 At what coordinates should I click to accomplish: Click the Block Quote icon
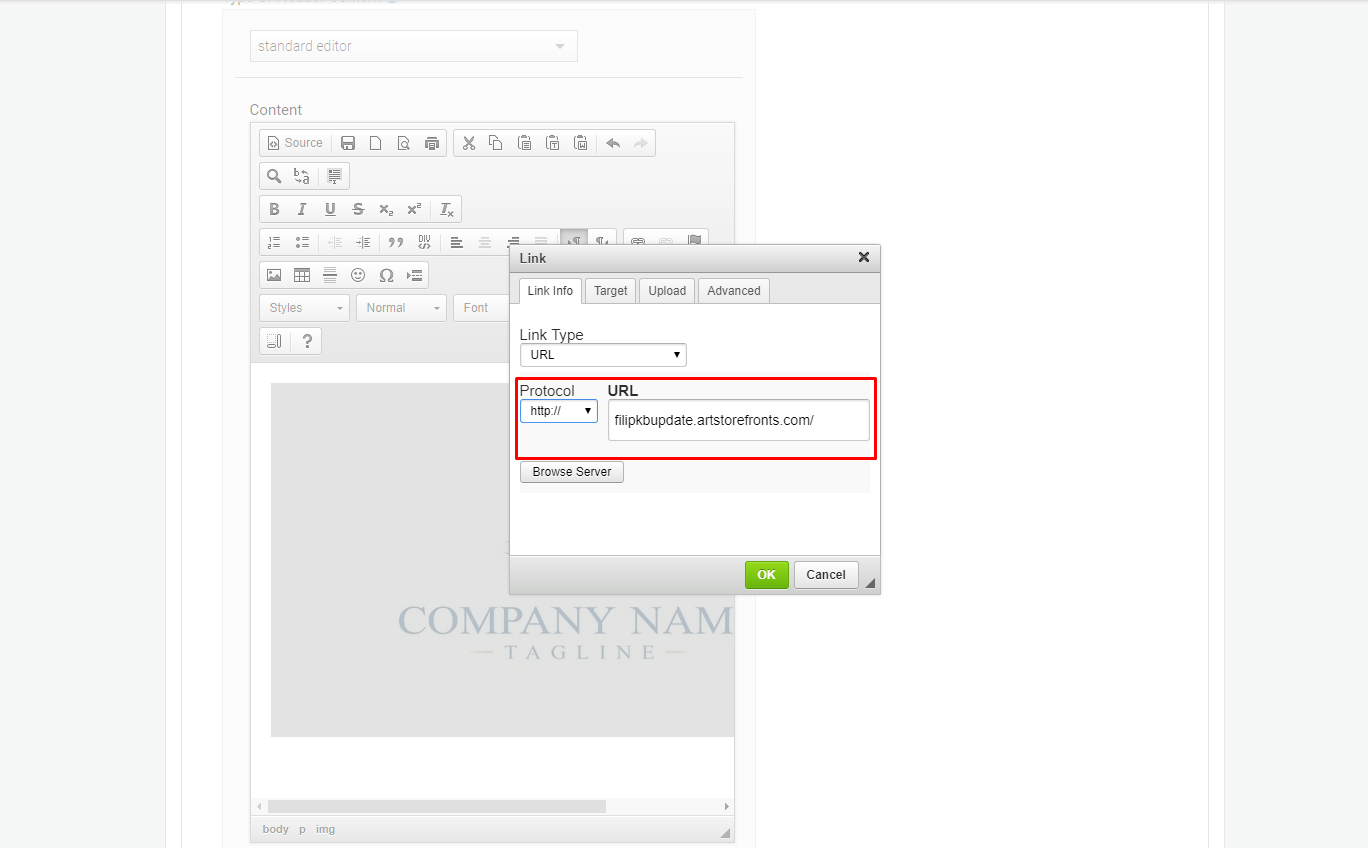pyautogui.click(x=396, y=242)
